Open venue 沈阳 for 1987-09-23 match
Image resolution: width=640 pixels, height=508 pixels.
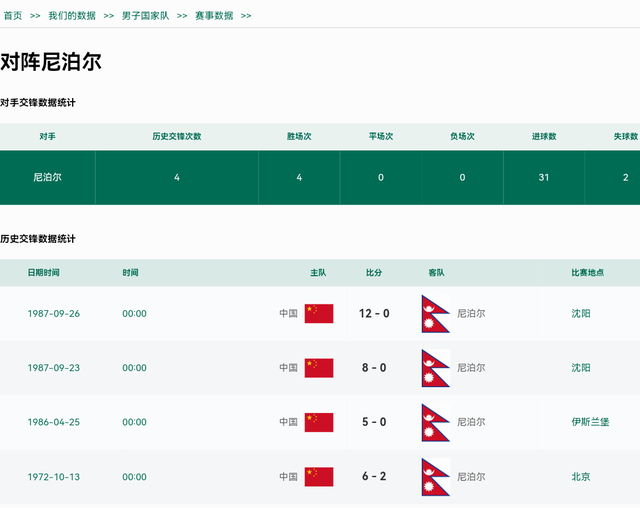tap(581, 368)
